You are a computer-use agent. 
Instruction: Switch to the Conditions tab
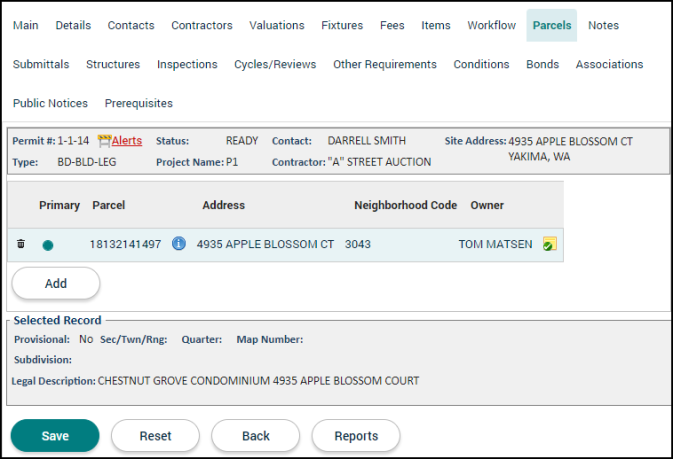[481, 64]
